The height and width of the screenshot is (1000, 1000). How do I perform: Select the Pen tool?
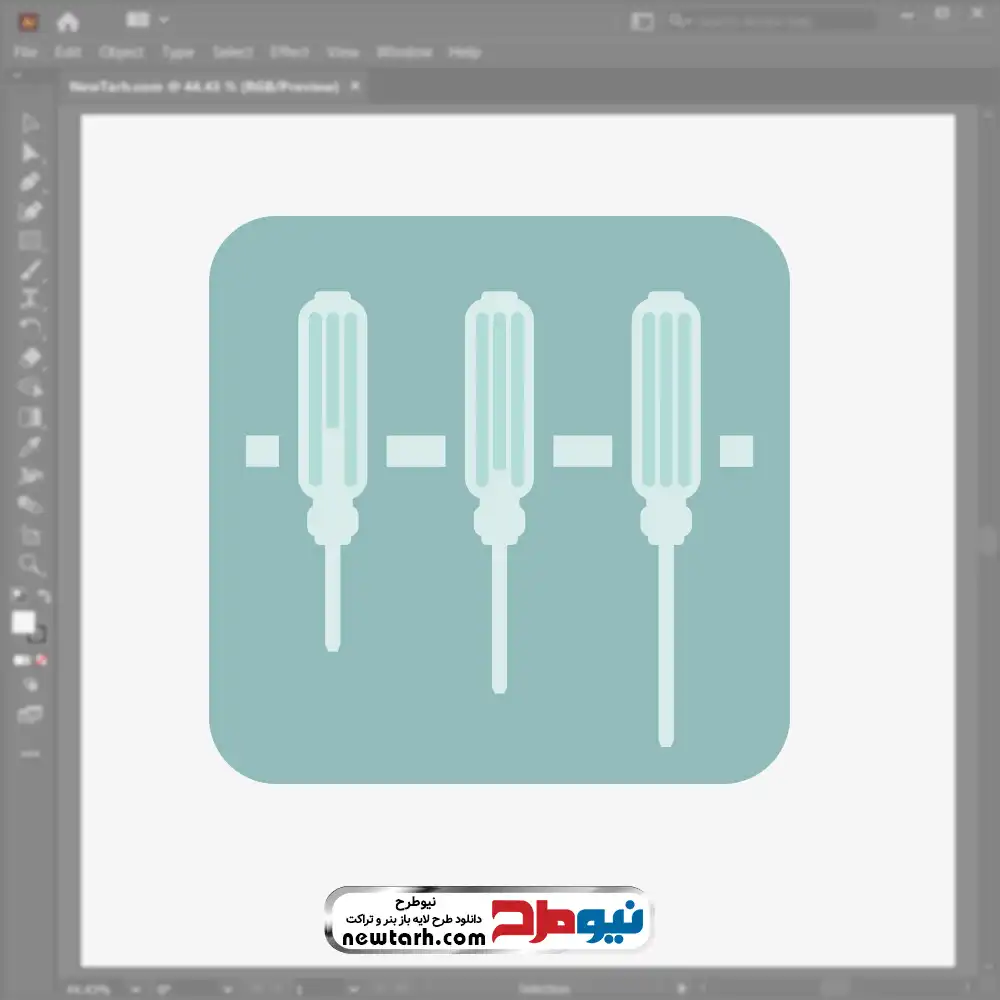[30, 182]
